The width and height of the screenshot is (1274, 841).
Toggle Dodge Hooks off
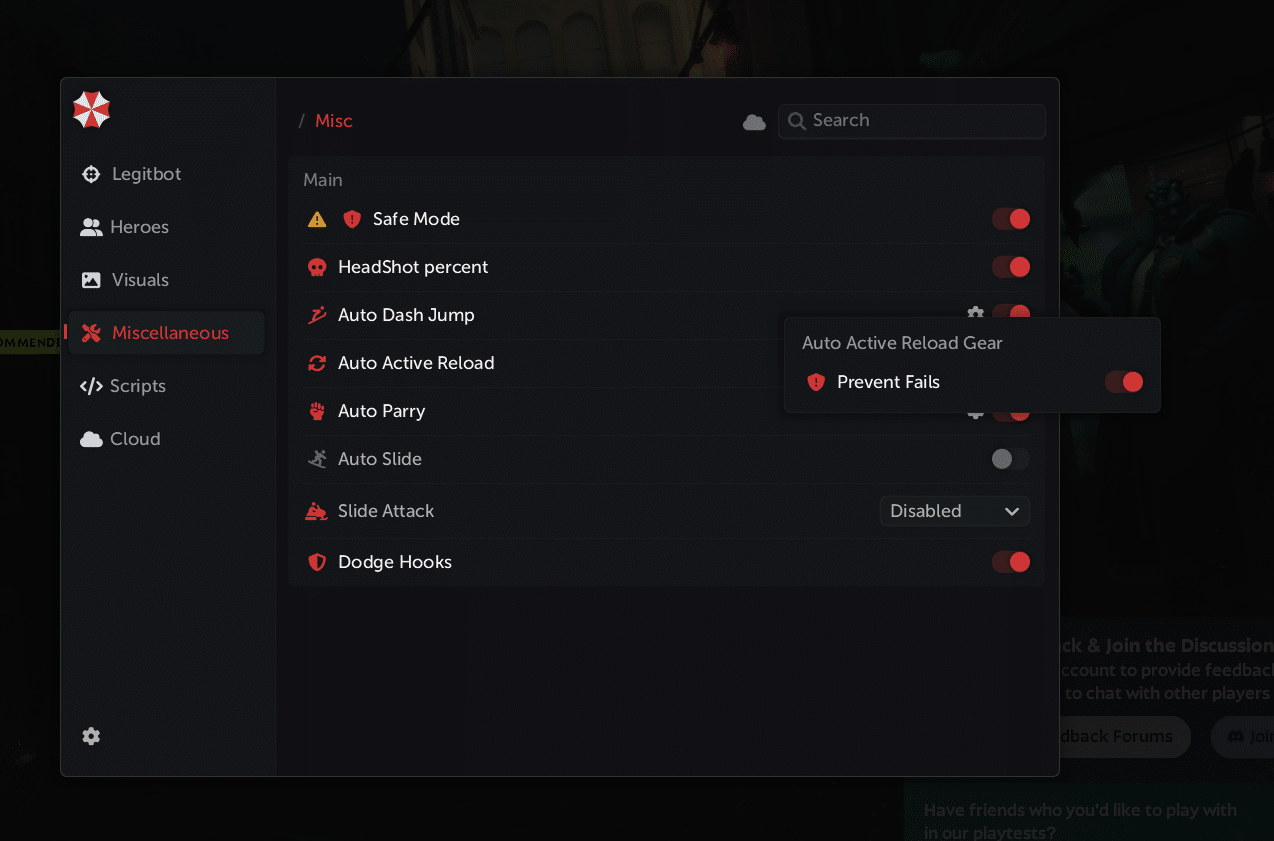coord(1010,562)
